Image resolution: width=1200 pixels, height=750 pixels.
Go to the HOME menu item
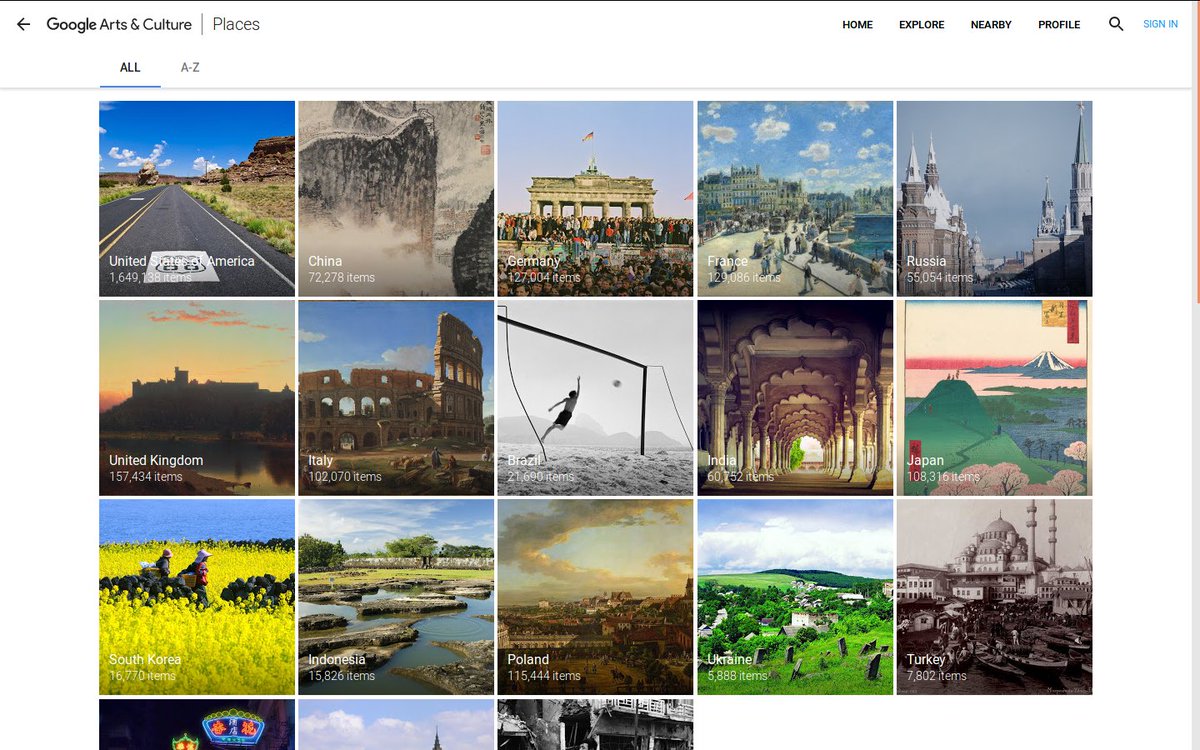[x=857, y=25]
